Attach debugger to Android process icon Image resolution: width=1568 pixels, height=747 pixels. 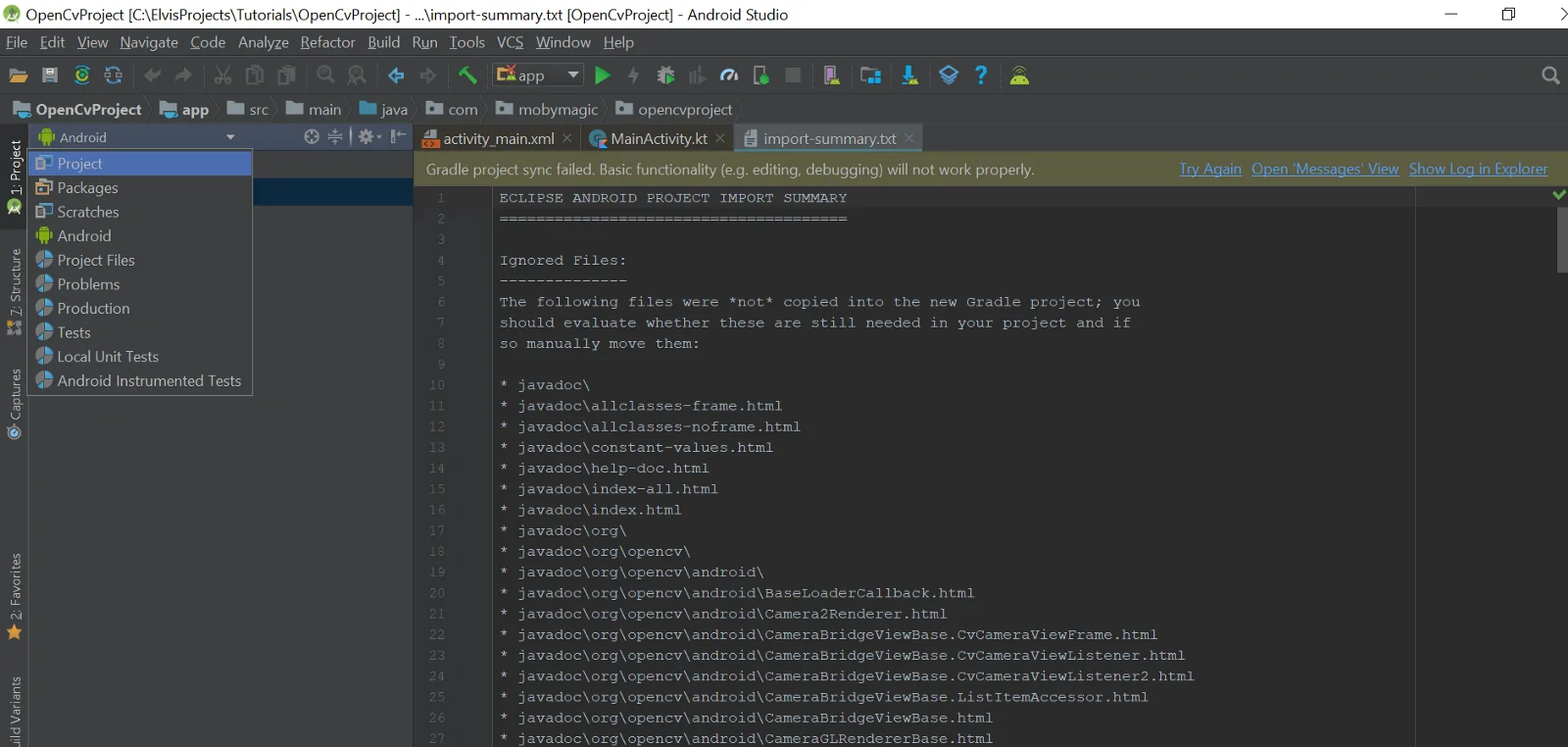pos(760,75)
